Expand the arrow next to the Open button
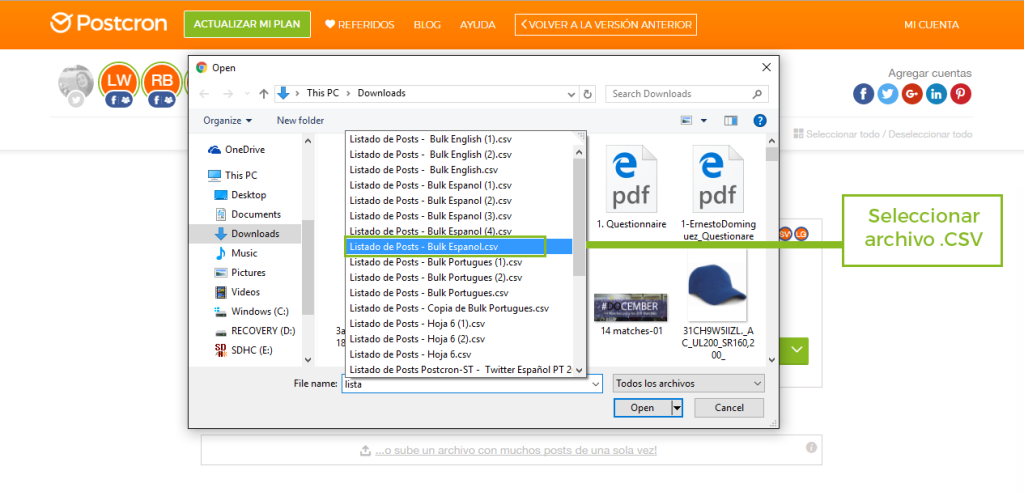 677,408
